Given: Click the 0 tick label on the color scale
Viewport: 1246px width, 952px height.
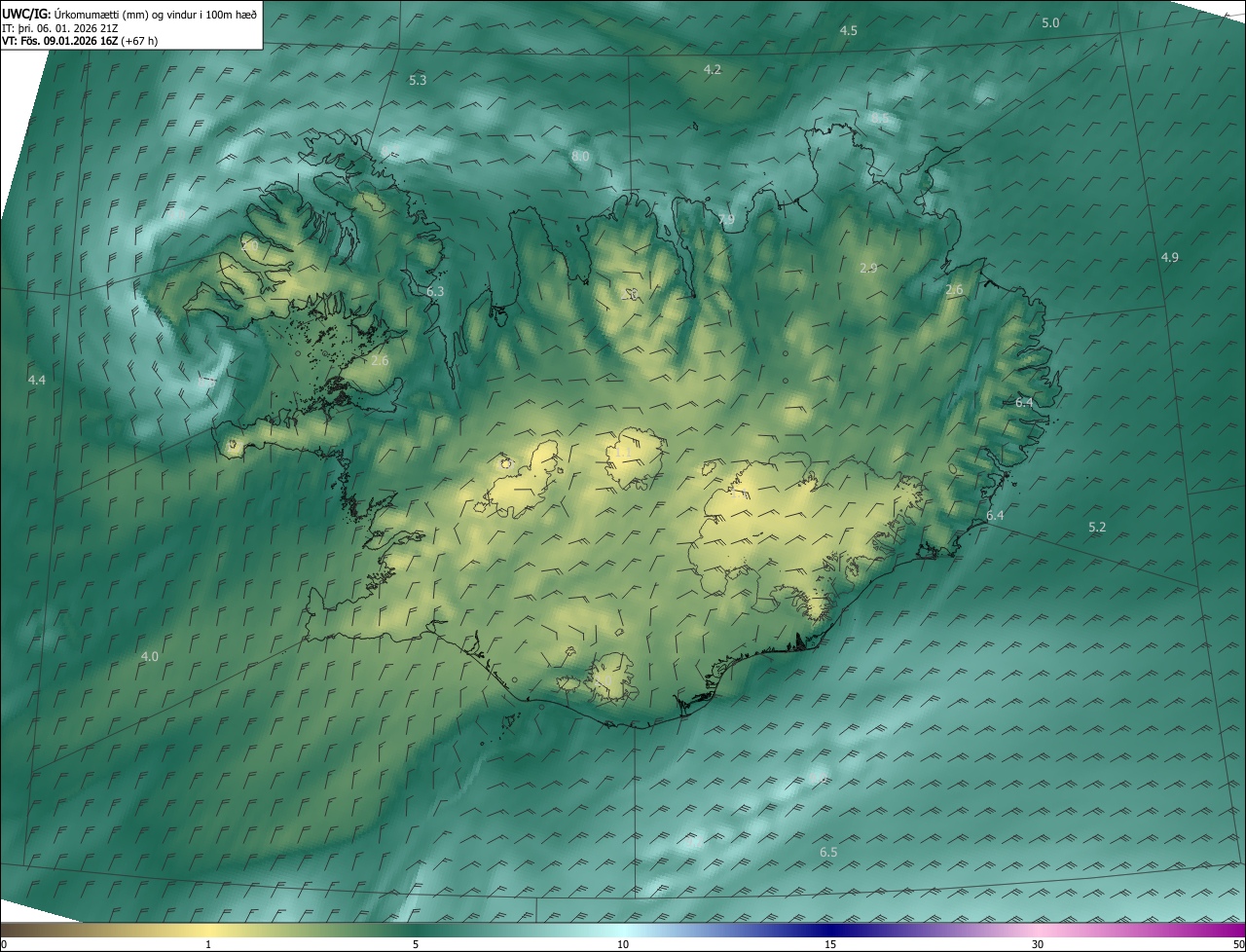Looking at the screenshot, I should (3, 945).
